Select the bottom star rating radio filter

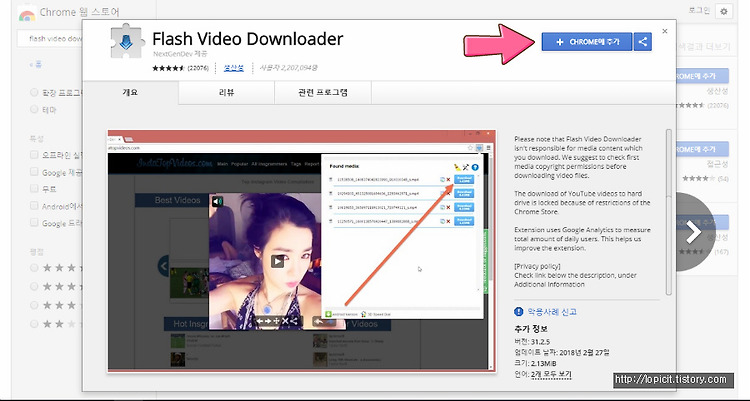tap(34, 324)
